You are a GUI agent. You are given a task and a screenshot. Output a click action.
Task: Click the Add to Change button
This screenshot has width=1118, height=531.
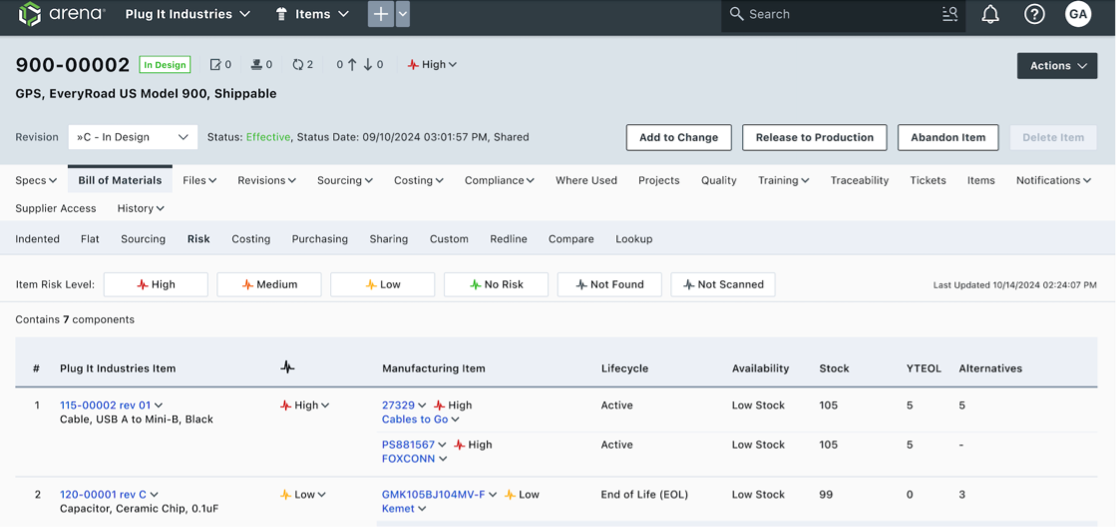click(679, 138)
